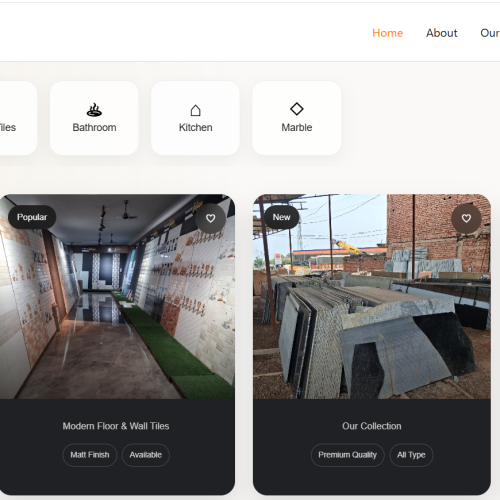500x500 pixels.
Task: Click the Kitchen house icon
Action: tap(195, 110)
